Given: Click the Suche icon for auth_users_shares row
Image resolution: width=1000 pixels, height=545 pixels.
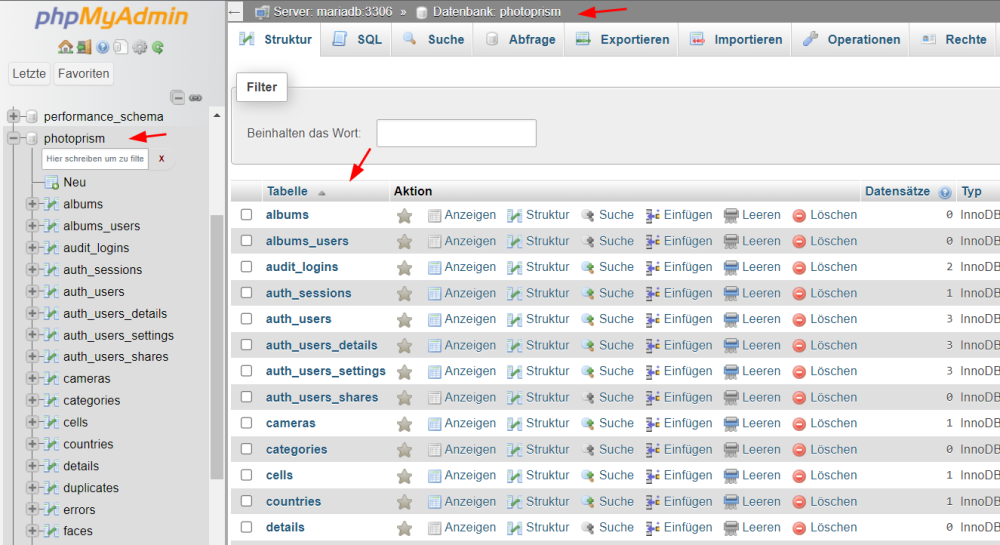Looking at the screenshot, I should [588, 398].
